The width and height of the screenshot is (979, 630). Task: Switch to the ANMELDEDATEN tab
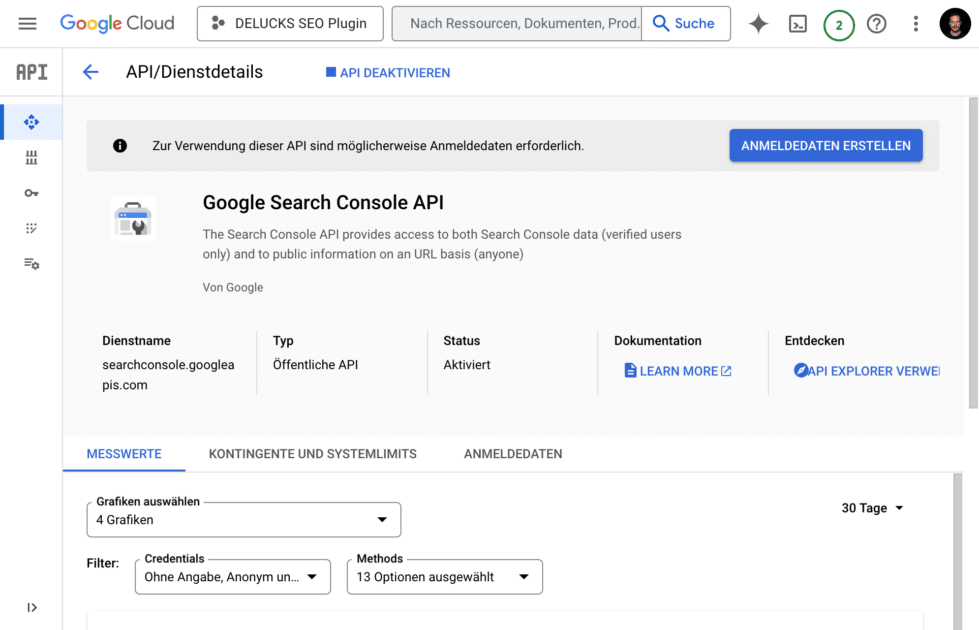point(513,454)
